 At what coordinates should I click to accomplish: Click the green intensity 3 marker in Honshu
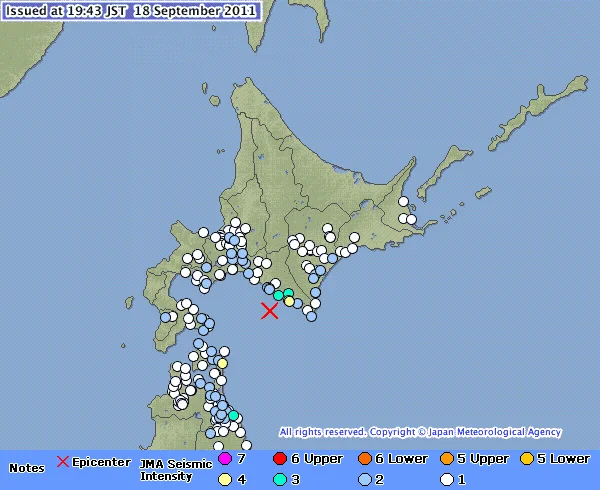click(233, 415)
